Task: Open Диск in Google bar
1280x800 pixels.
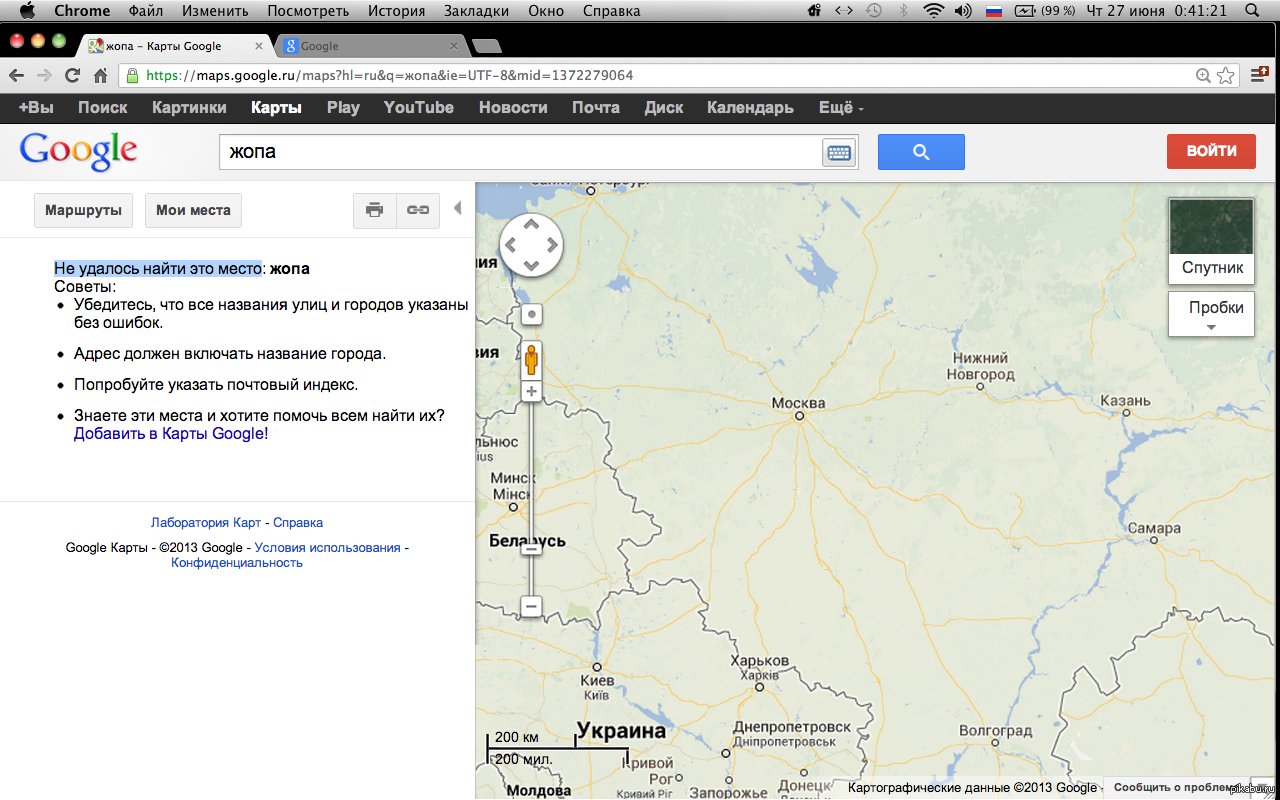Action: [x=664, y=108]
